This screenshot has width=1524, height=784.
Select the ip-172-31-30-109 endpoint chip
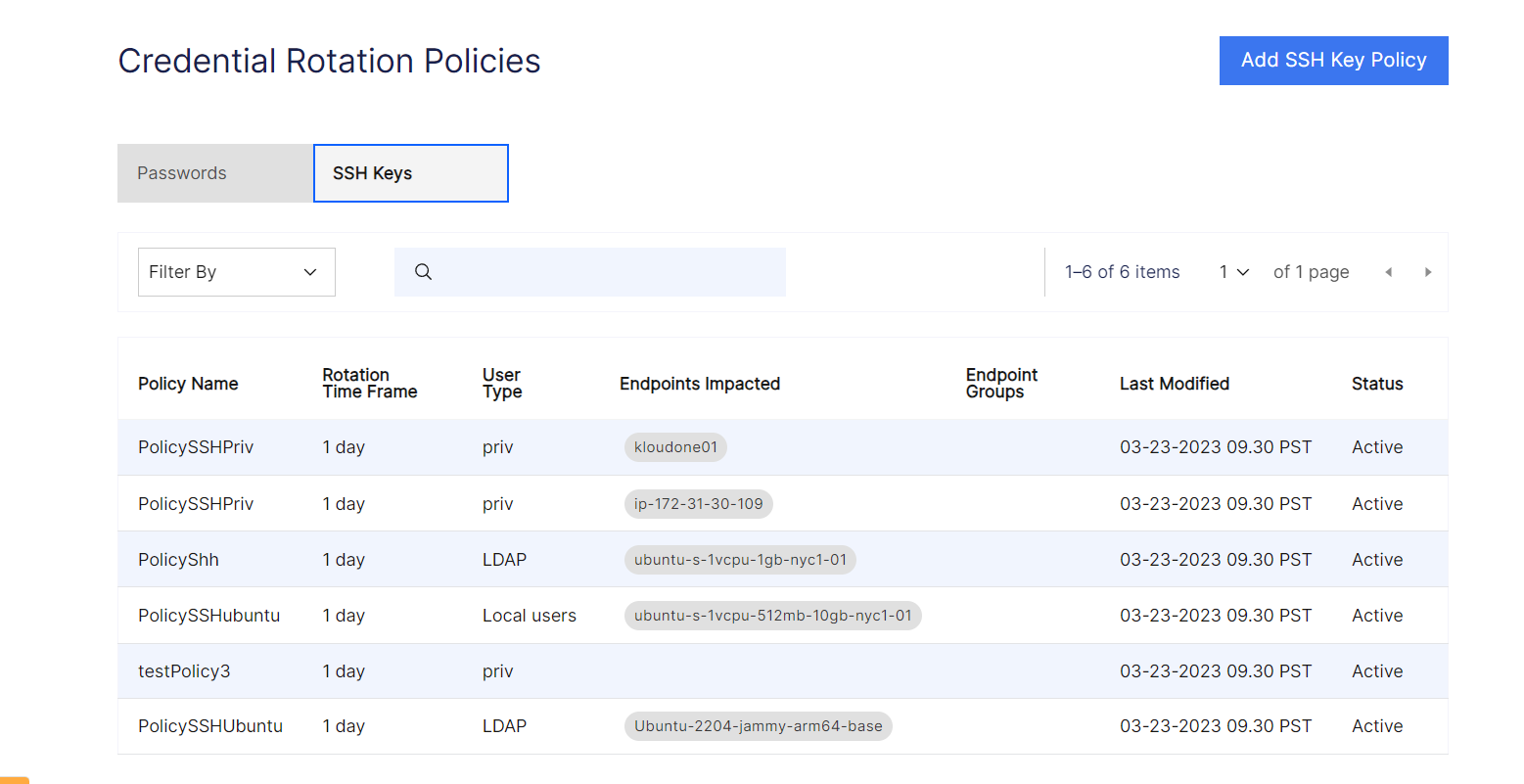(x=698, y=504)
